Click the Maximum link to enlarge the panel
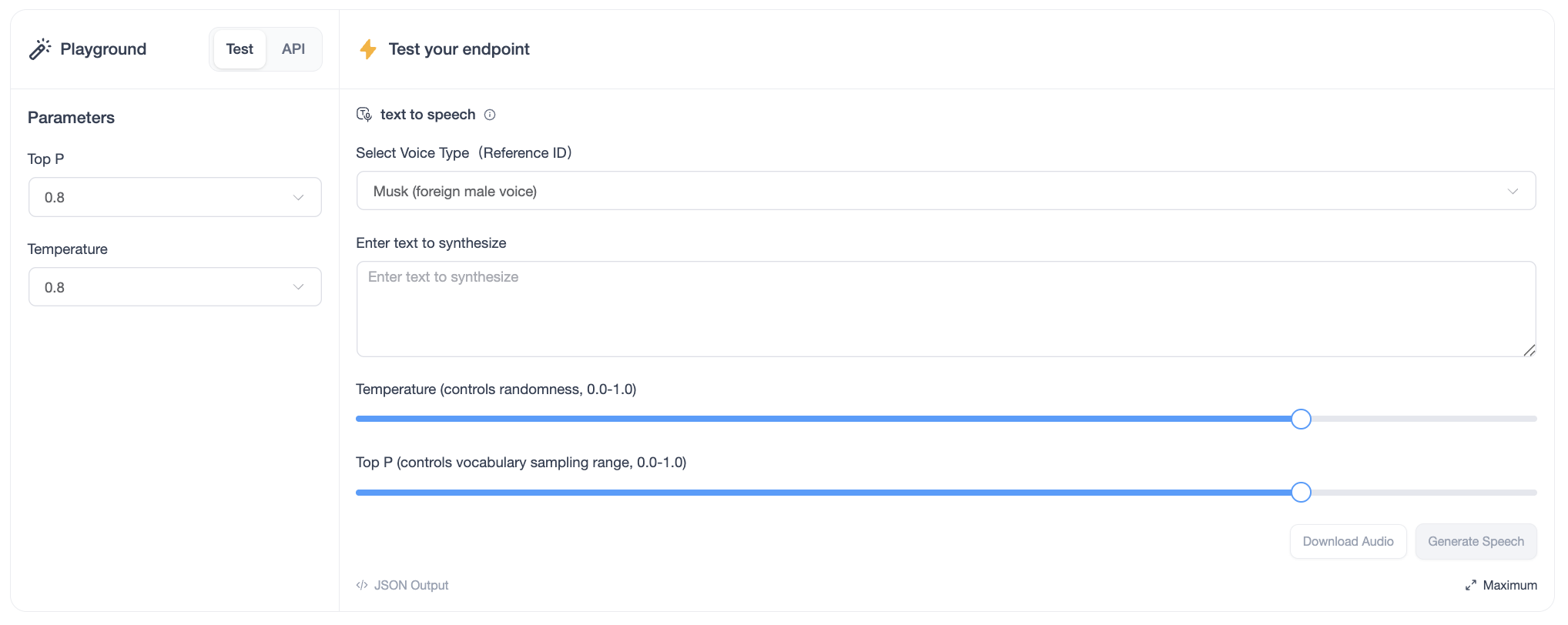This screenshot has width=1568, height=625. pos(1509,586)
